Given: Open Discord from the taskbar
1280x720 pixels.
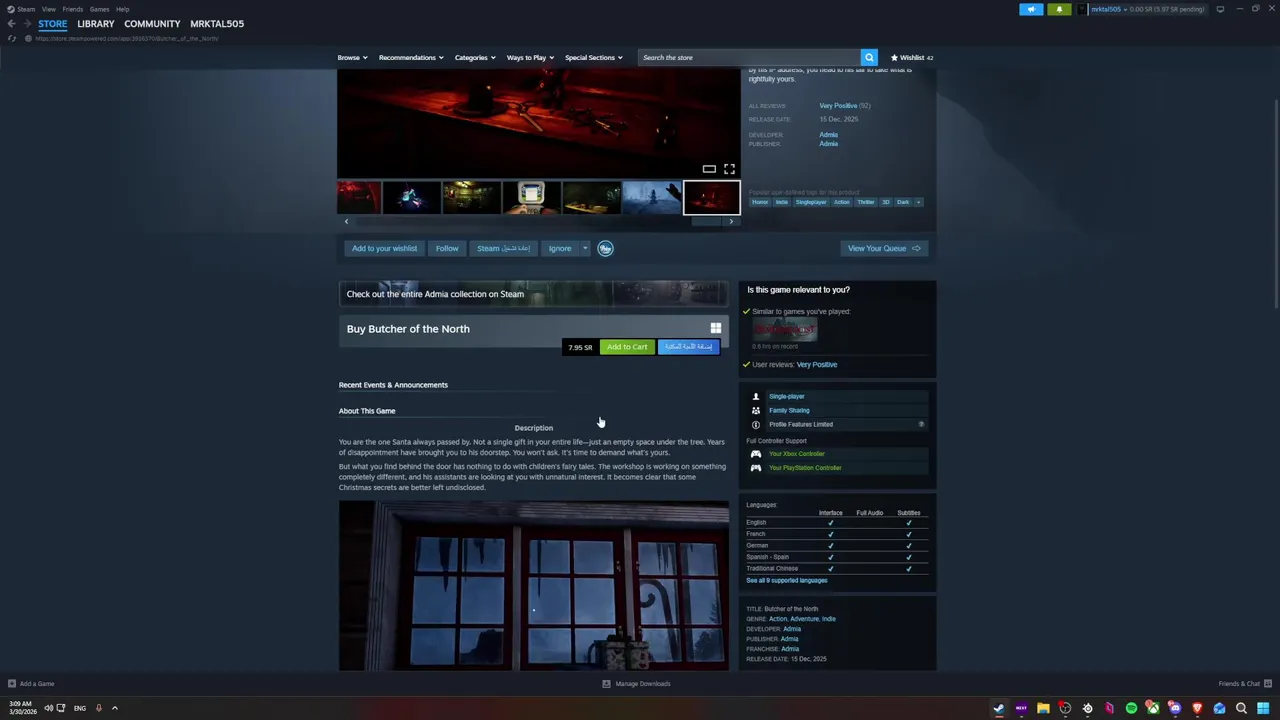Looking at the screenshot, I should coord(1175,708).
